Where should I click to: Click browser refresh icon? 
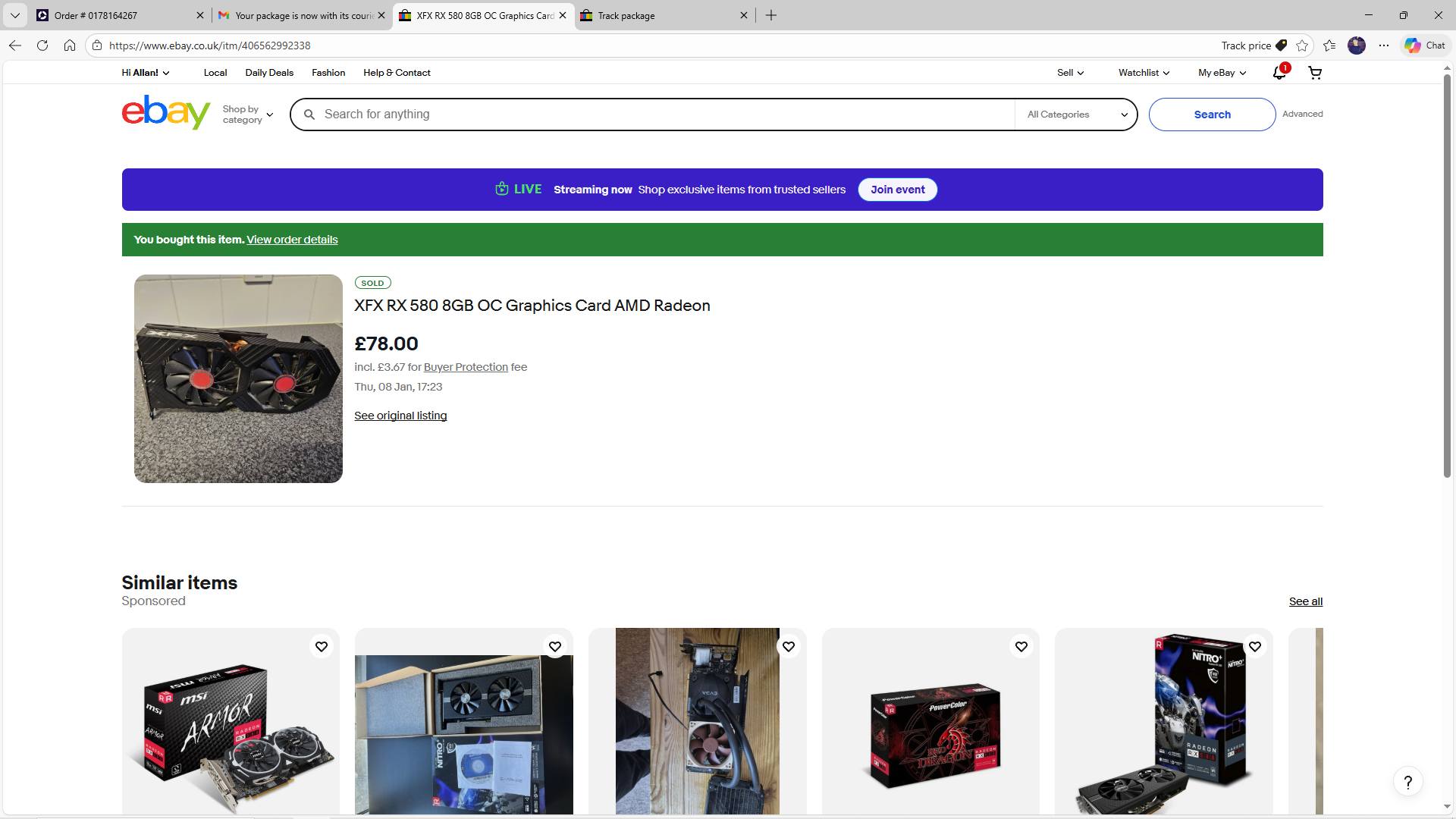coord(42,45)
